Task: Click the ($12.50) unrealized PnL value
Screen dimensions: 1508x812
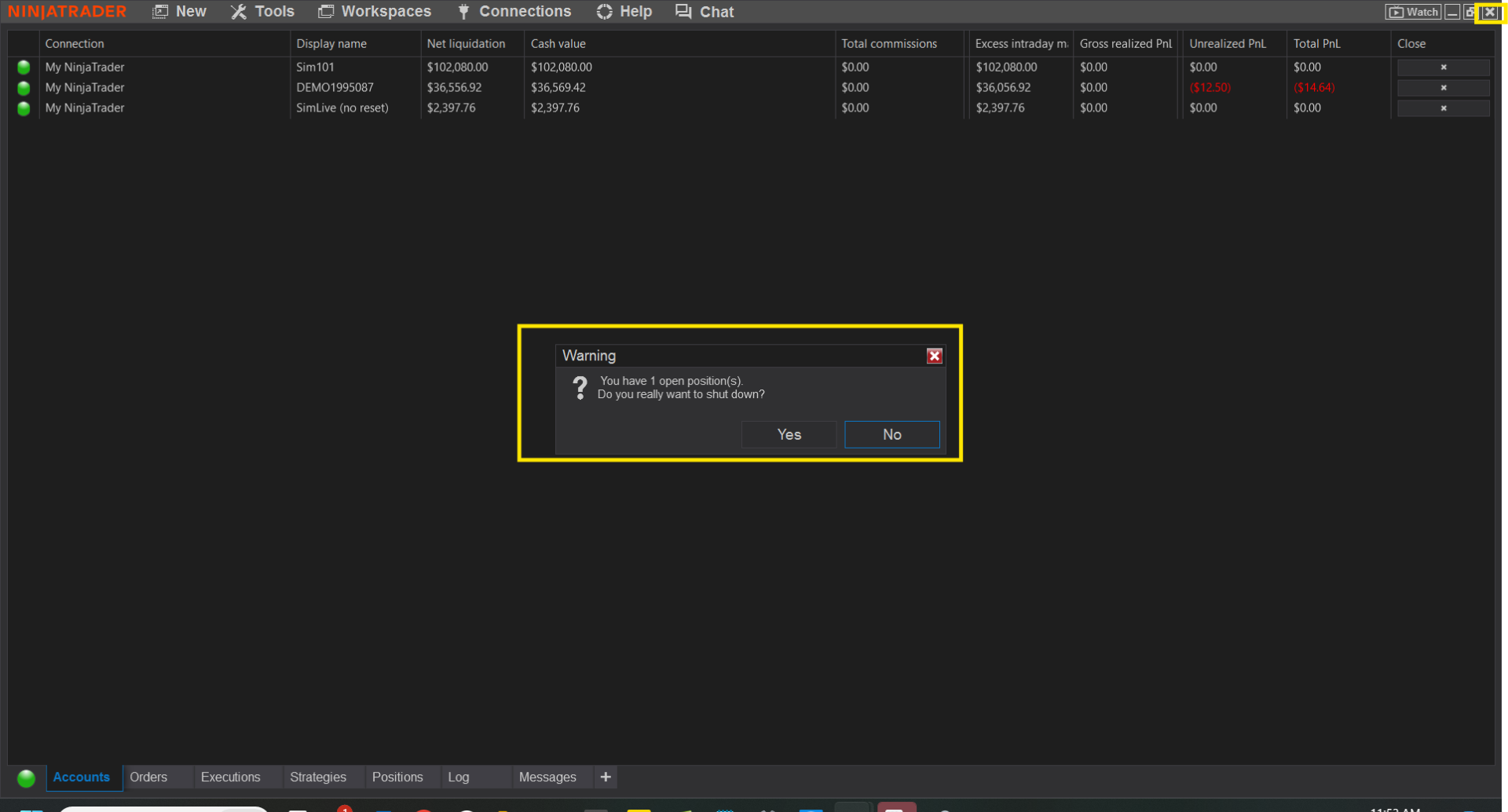Action: coord(1210,88)
